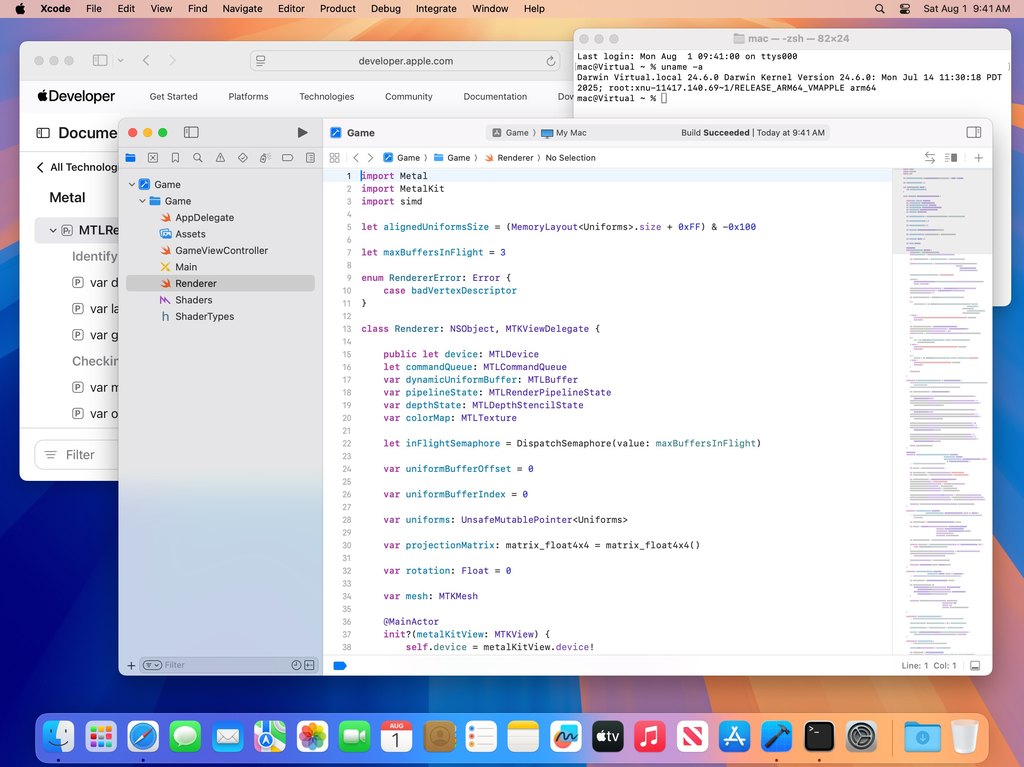Add a new editor with plus icon
Image resolution: width=1024 pixels, height=767 pixels.
pyautogui.click(x=978, y=157)
